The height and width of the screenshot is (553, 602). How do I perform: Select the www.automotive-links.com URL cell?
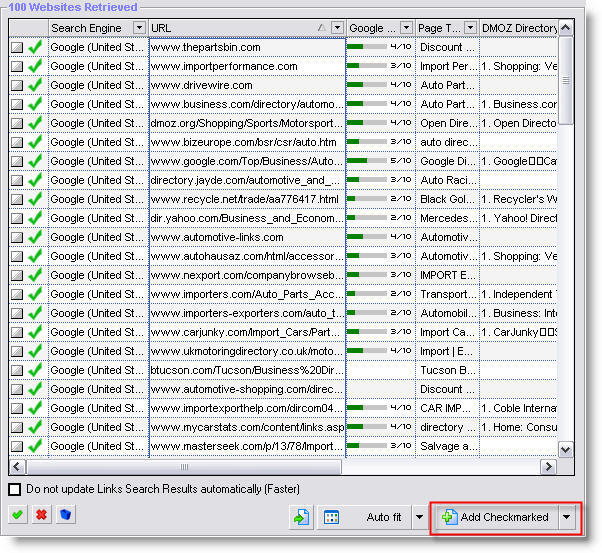click(248, 237)
